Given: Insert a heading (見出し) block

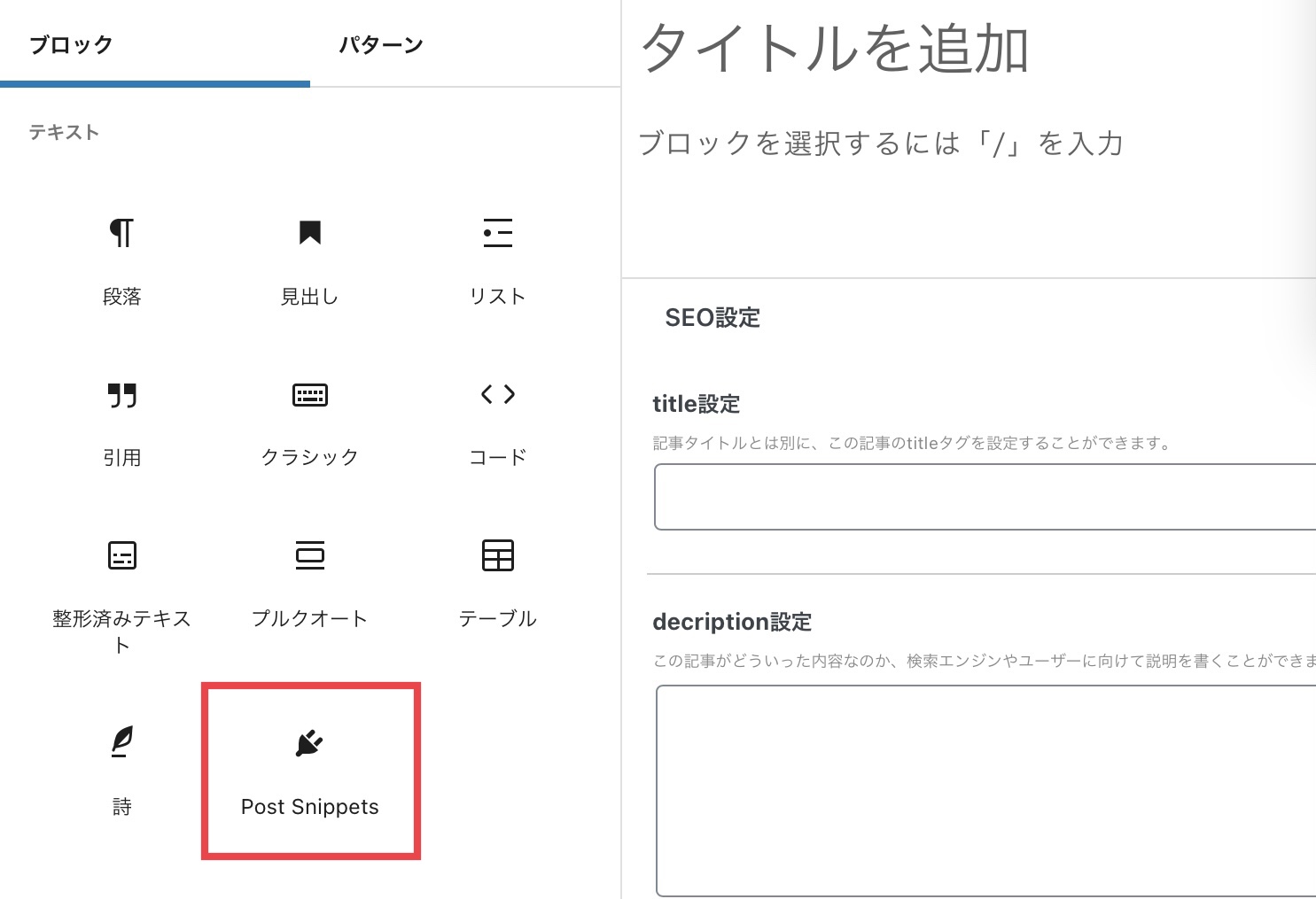Looking at the screenshot, I should tap(309, 260).
